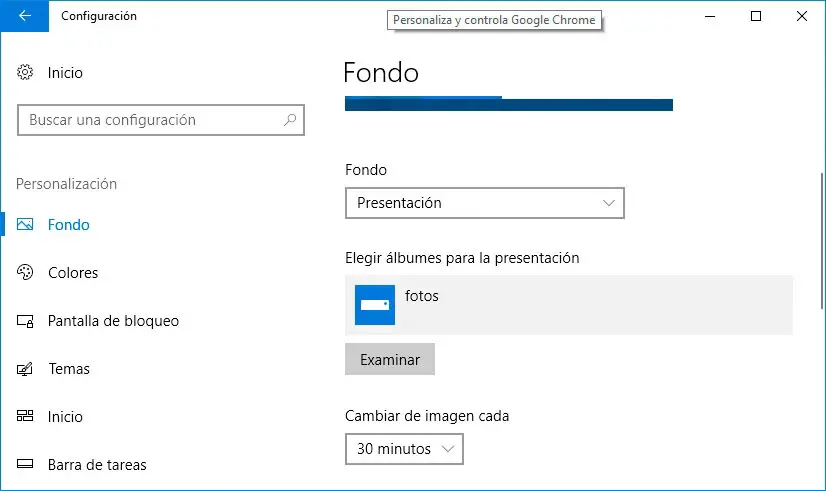
Task: Click the Pantalla de bloqueo icon
Action: [x=26, y=321]
